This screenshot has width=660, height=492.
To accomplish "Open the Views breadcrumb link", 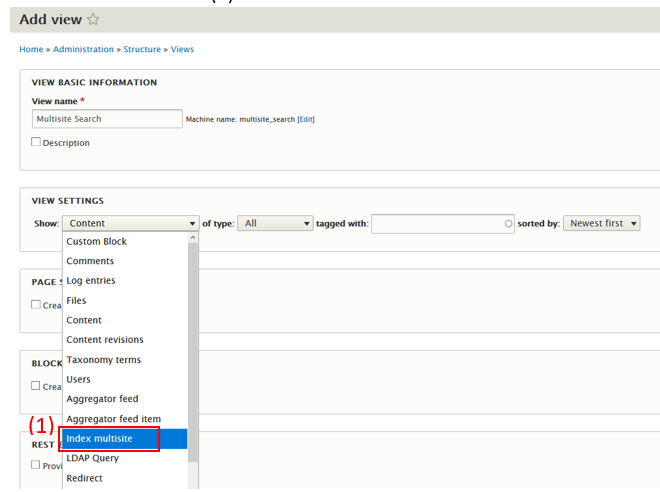I will tap(182, 49).
